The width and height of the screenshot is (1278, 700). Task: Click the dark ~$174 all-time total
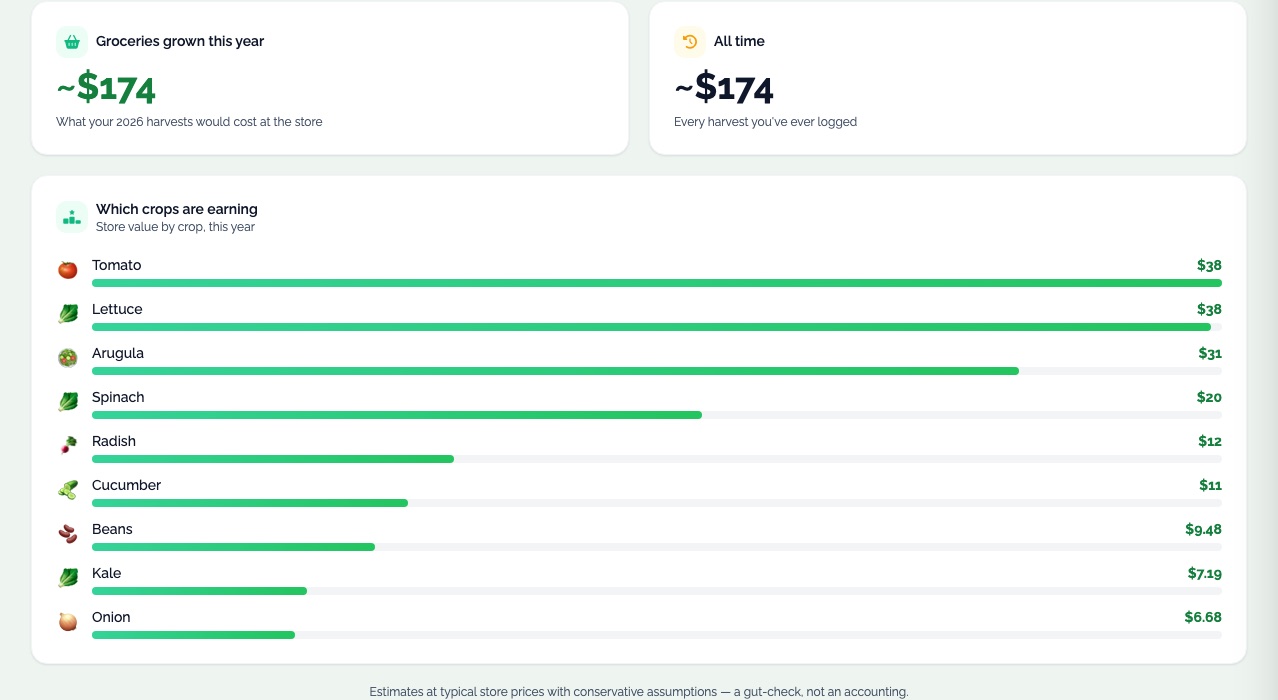(x=724, y=89)
